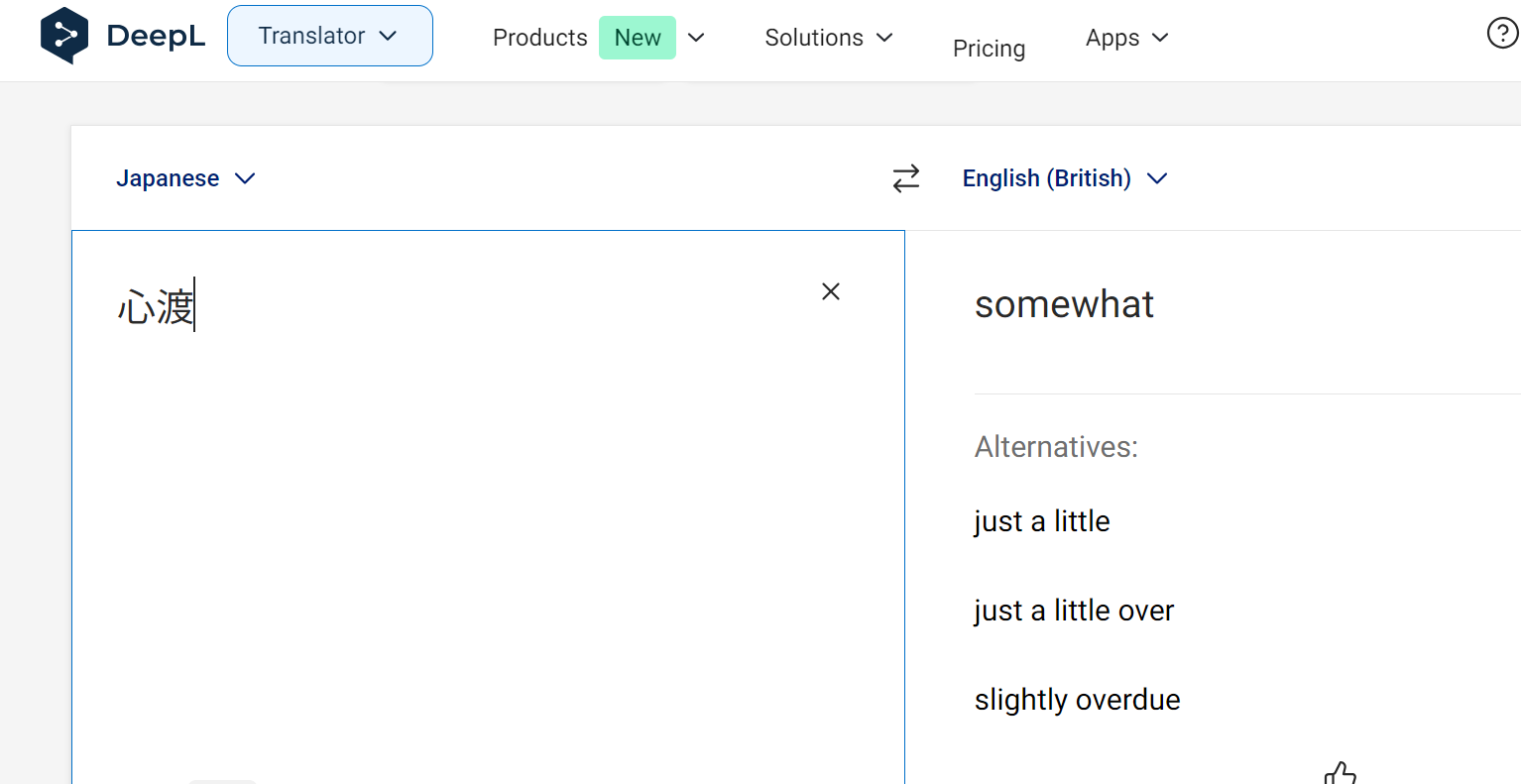Click the thumbs up feedback icon

[x=1340, y=773]
